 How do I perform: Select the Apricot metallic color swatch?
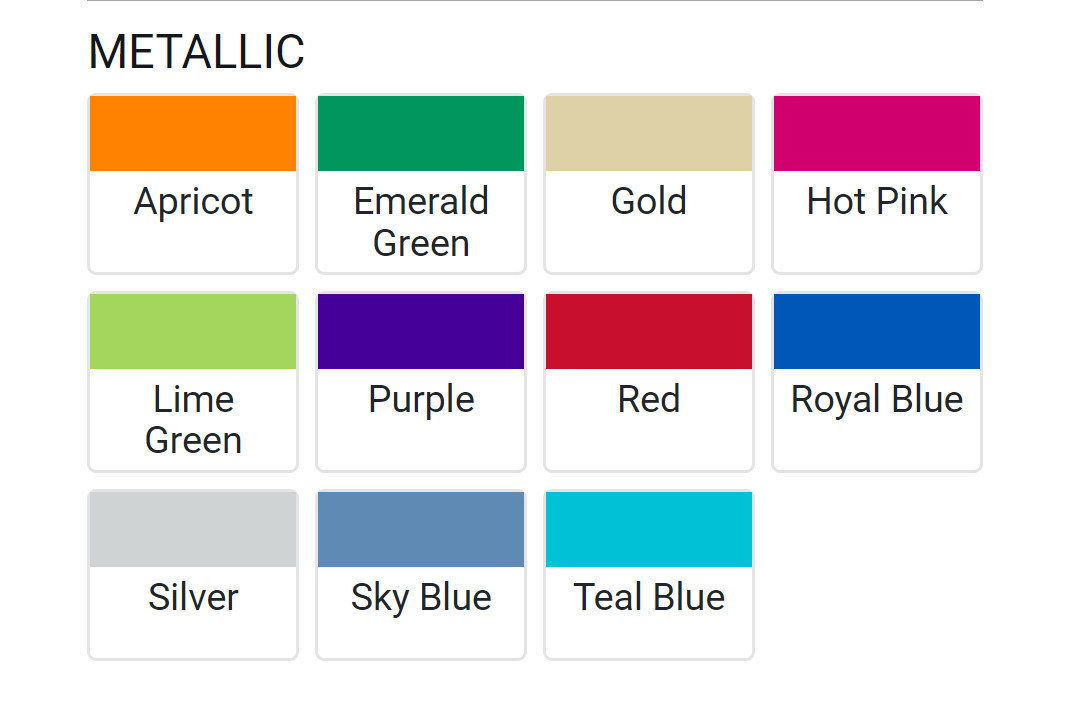(193, 134)
